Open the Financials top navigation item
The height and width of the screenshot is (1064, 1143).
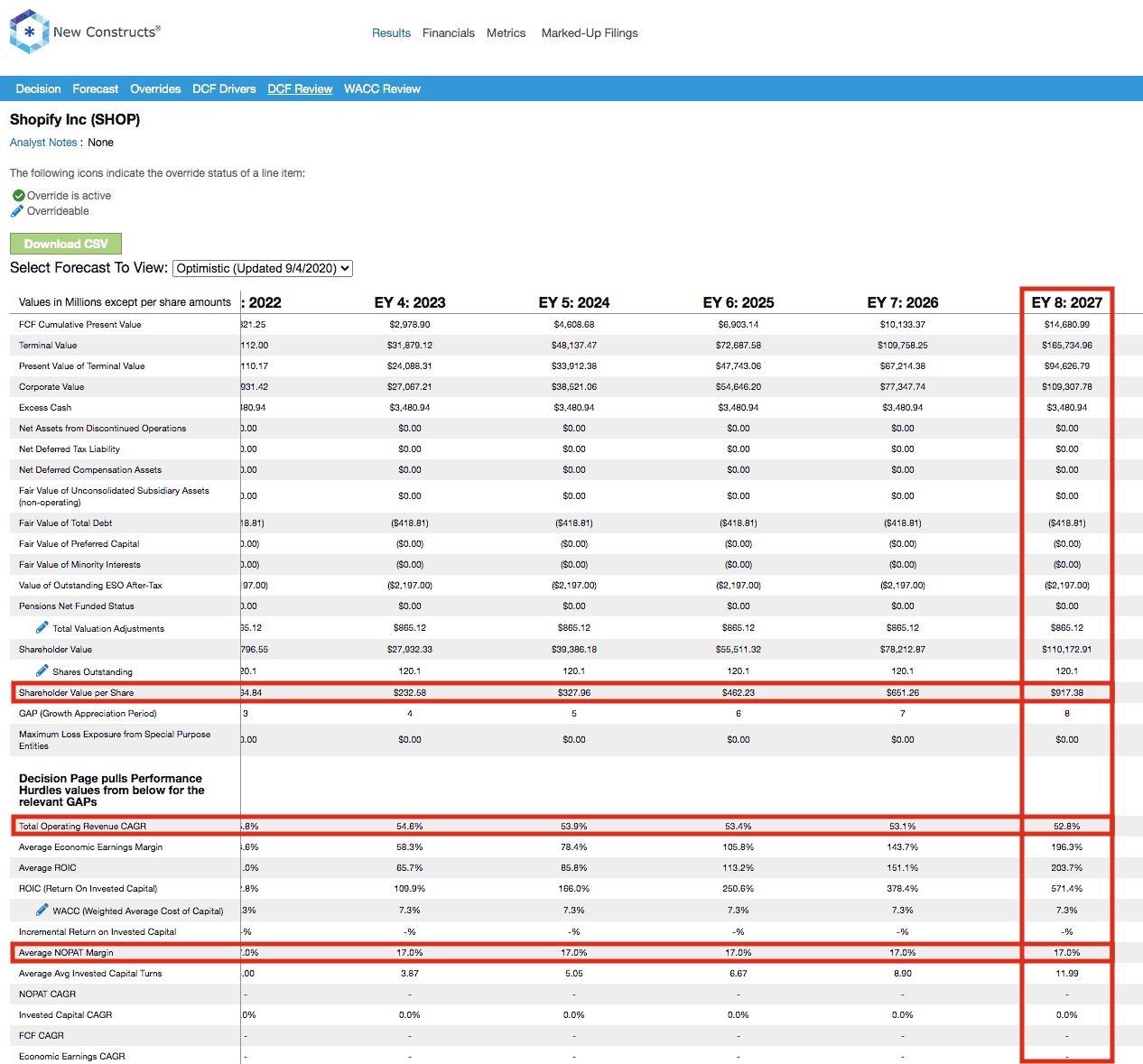point(449,32)
